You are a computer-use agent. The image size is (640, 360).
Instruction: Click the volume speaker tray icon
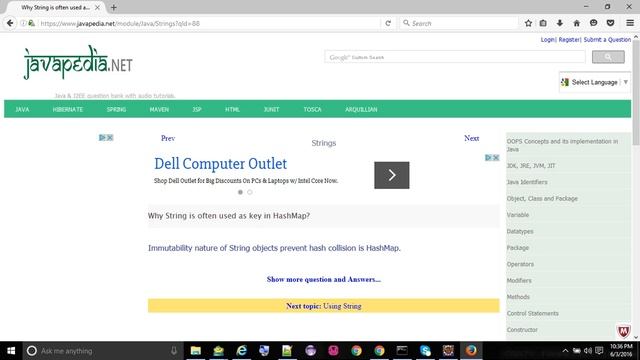click(588, 351)
